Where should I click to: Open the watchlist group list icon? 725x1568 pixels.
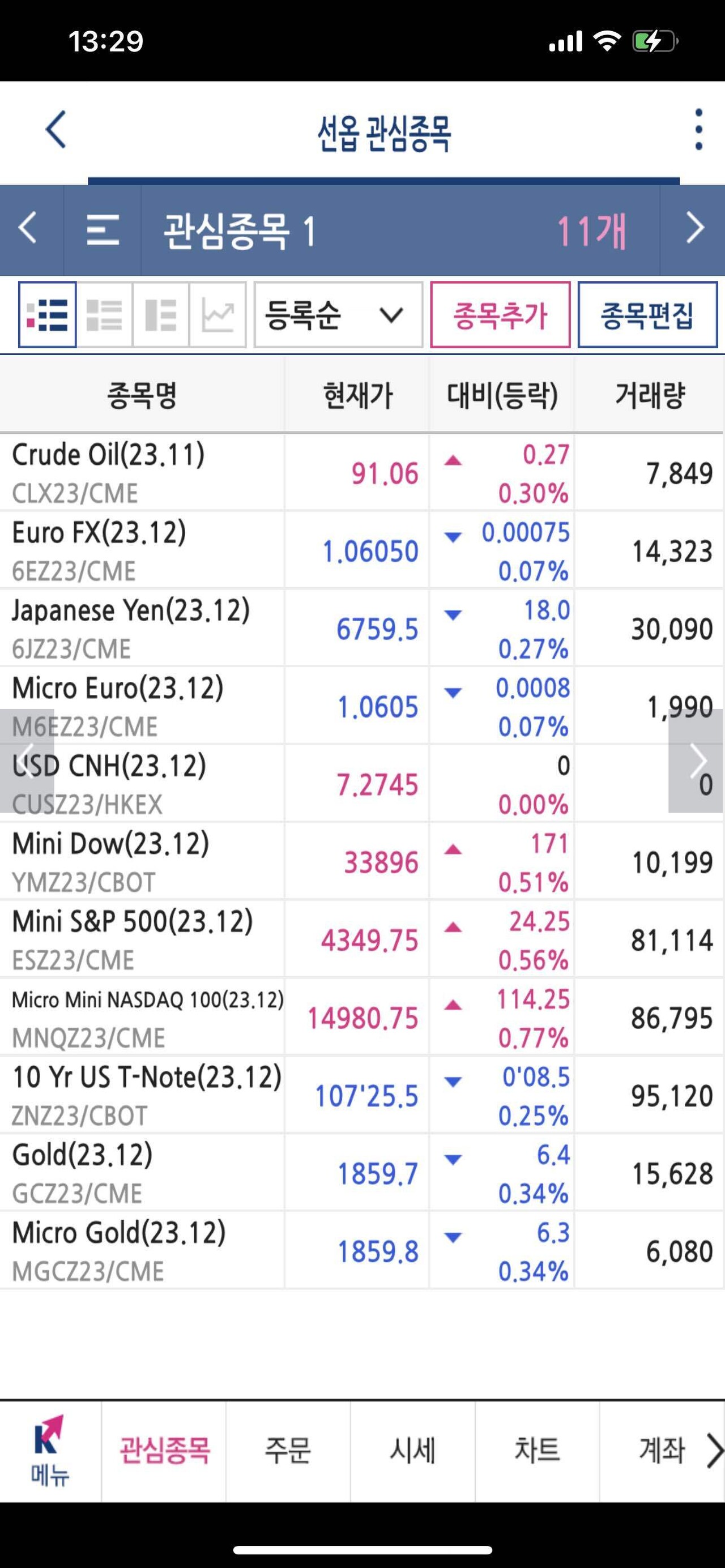tap(103, 230)
